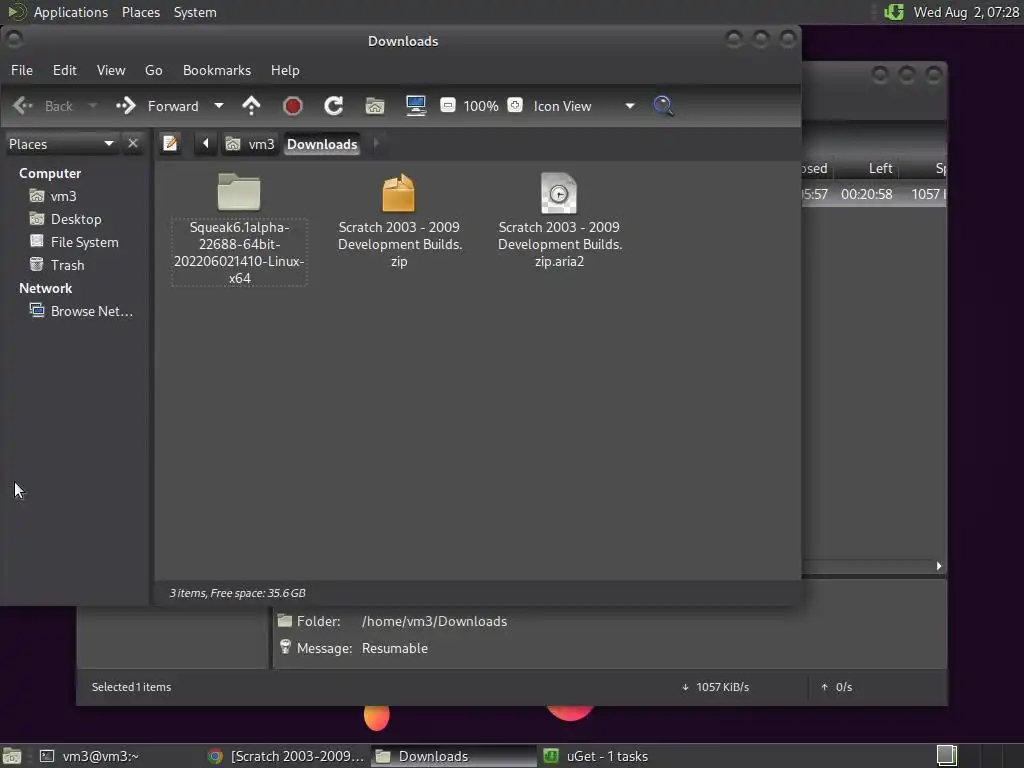This screenshot has height=768, width=1024.
Task: Open the Bookmarks menu
Action: point(217,70)
